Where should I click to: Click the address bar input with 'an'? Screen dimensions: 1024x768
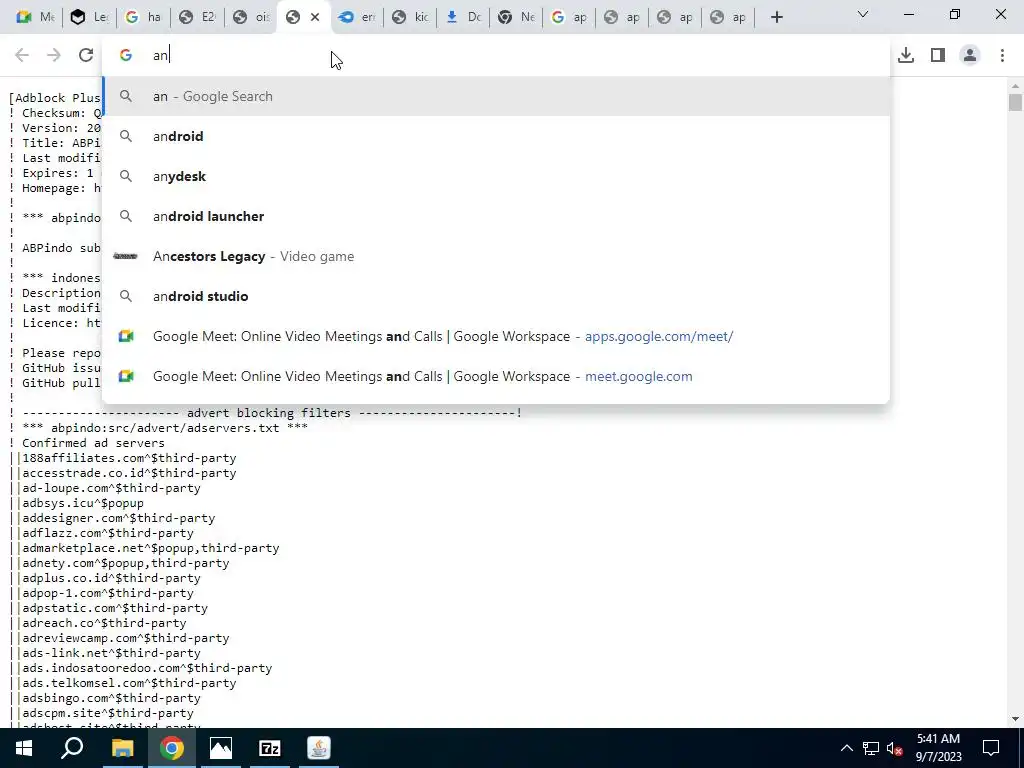pos(496,55)
